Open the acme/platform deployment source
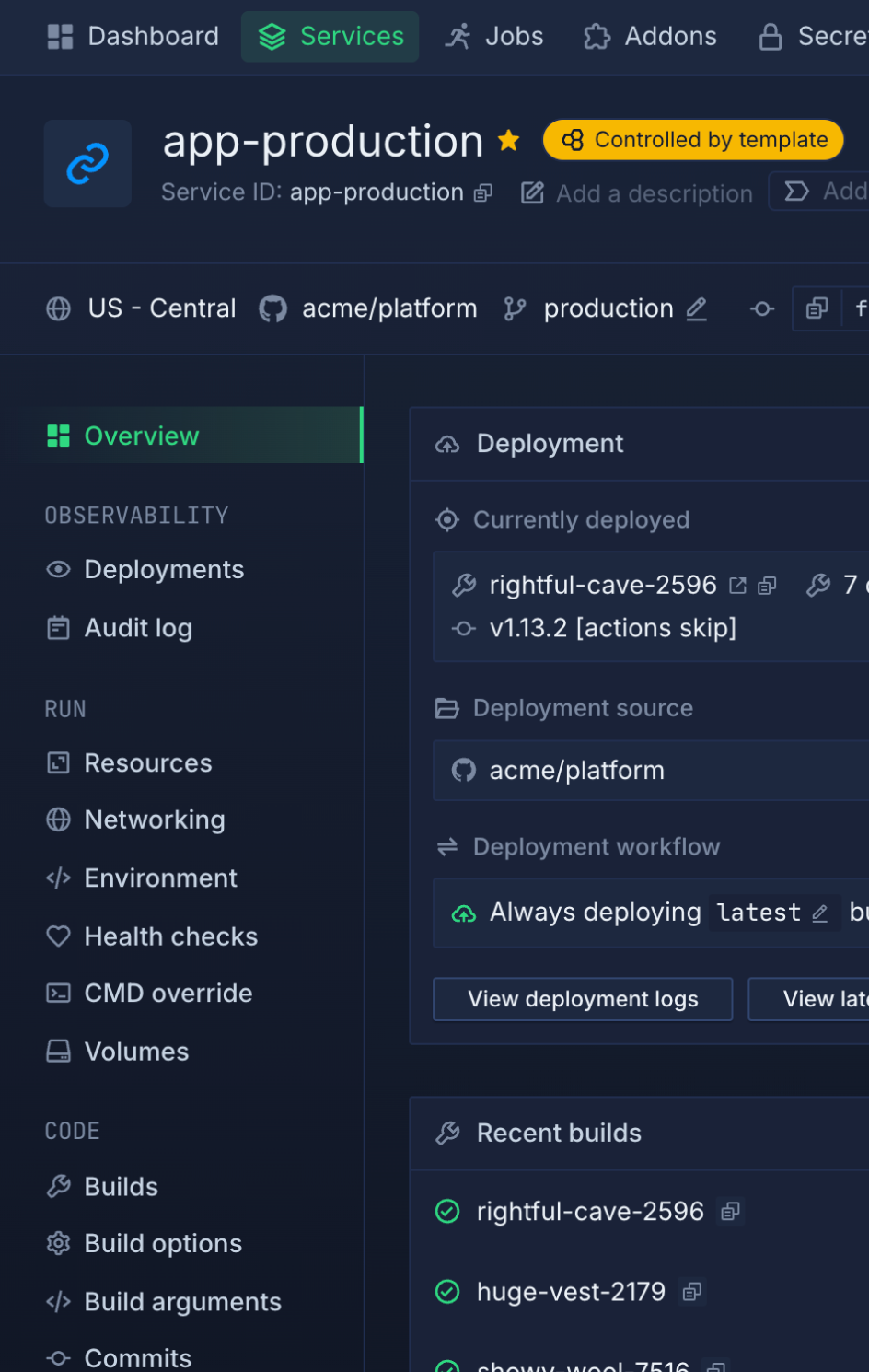Screen dimensions: 869x1372 (x=576, y=771)
